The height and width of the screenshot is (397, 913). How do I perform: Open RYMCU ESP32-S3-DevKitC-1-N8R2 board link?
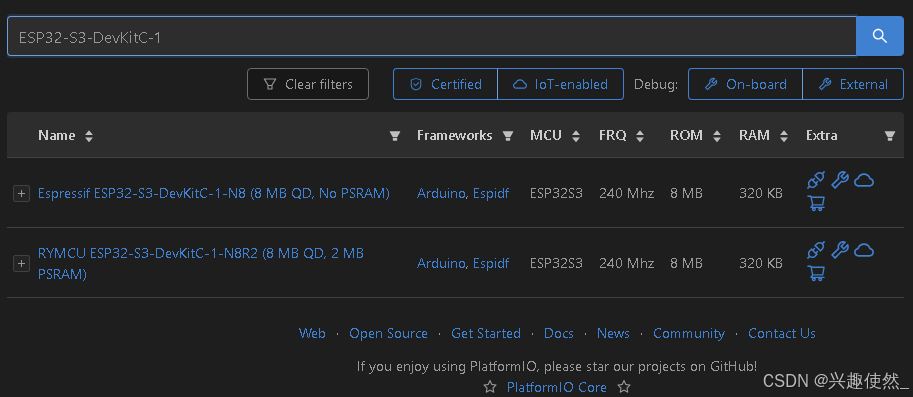coord(201,263)
